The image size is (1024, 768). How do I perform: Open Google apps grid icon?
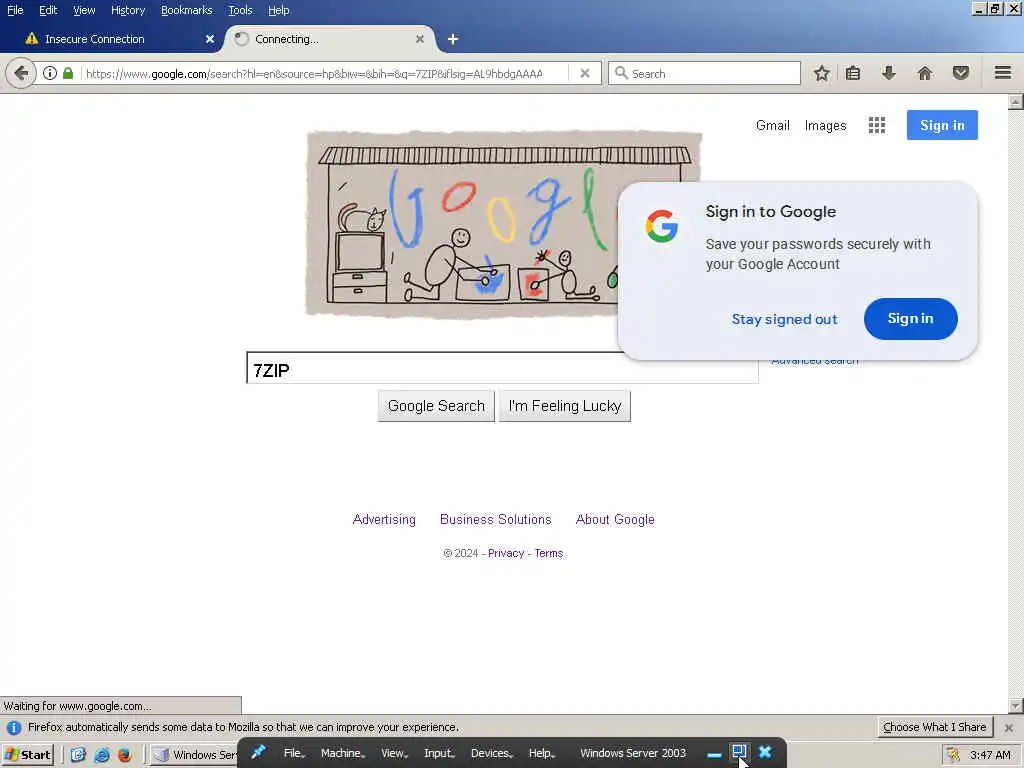click(x=877, y=125)
